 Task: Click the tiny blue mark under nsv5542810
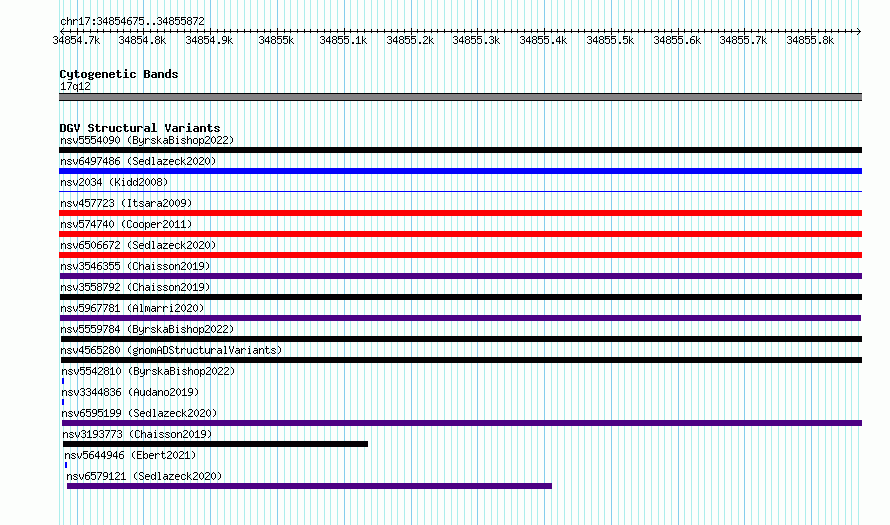[x=63, y=381]
